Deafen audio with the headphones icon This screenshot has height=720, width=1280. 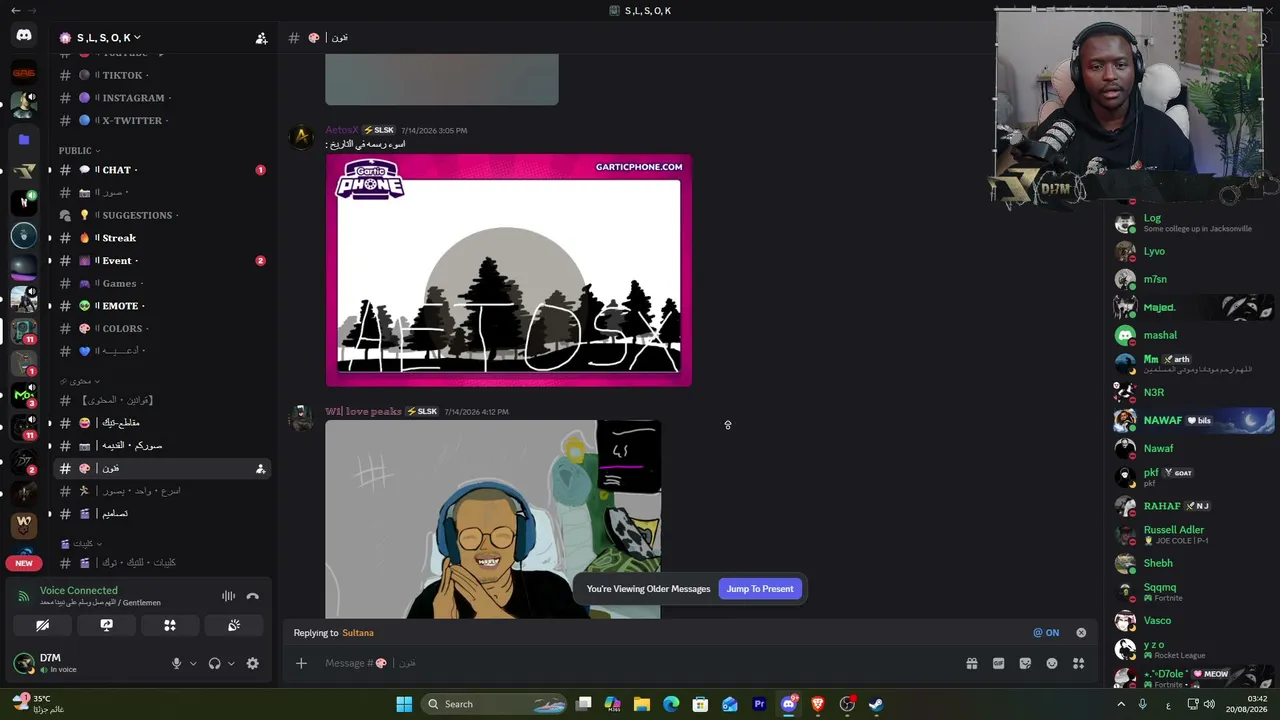click(214, 663)
